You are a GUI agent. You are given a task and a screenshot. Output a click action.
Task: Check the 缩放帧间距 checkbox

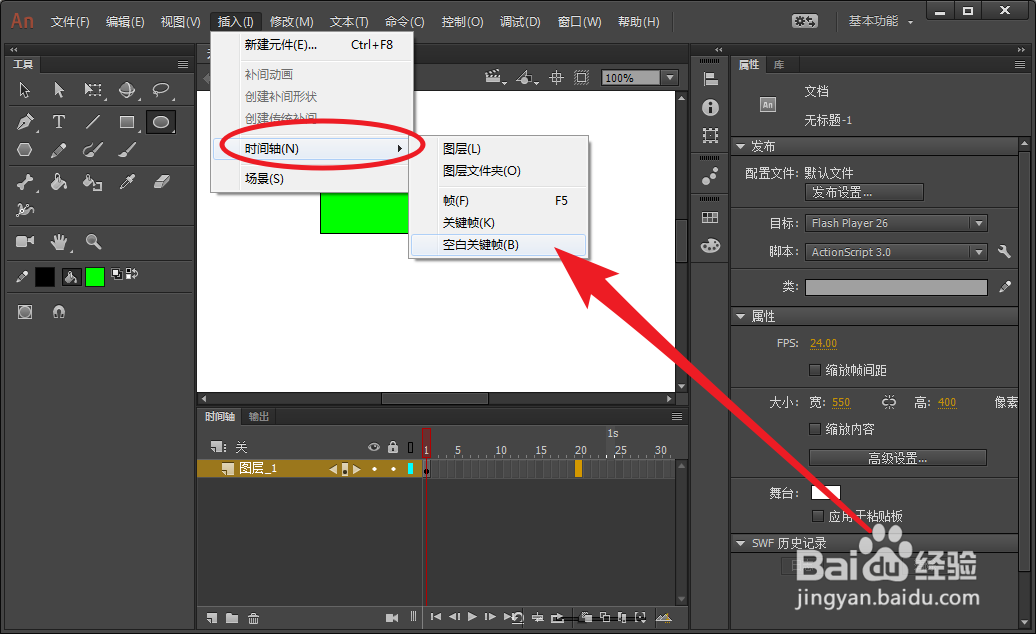pyautogui.click(x=816, y=369)
